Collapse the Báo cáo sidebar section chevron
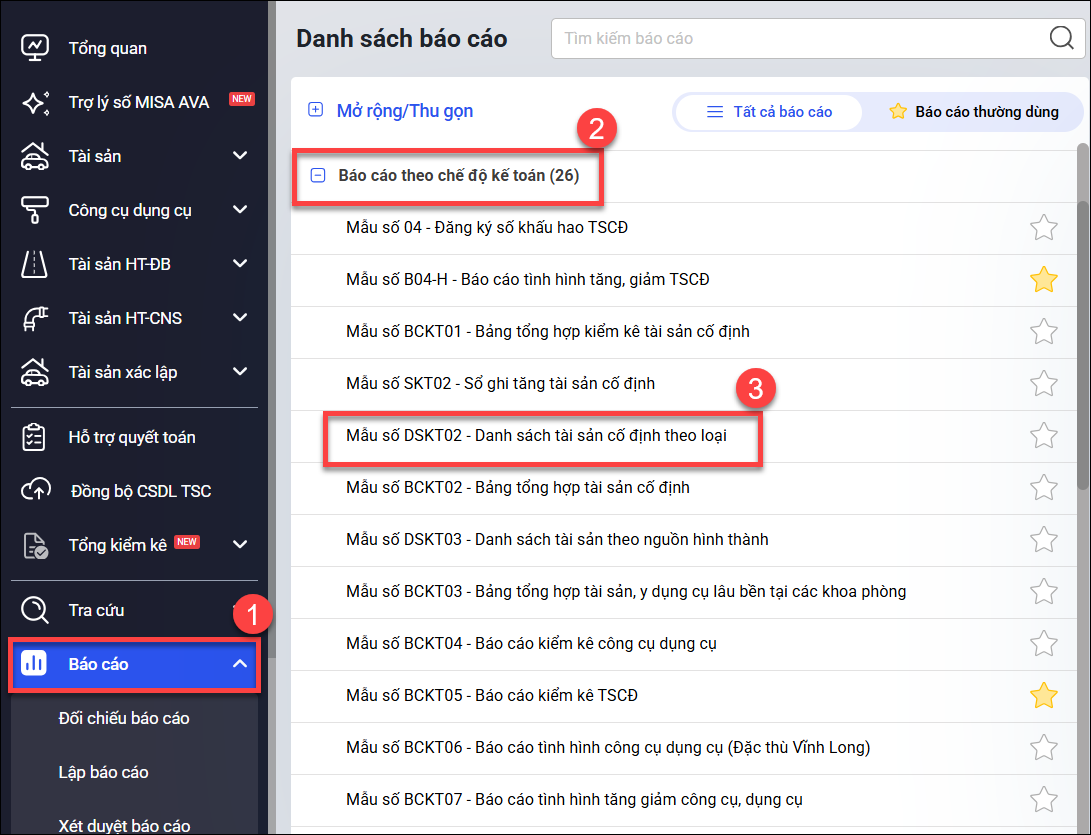 pos(239,664)
